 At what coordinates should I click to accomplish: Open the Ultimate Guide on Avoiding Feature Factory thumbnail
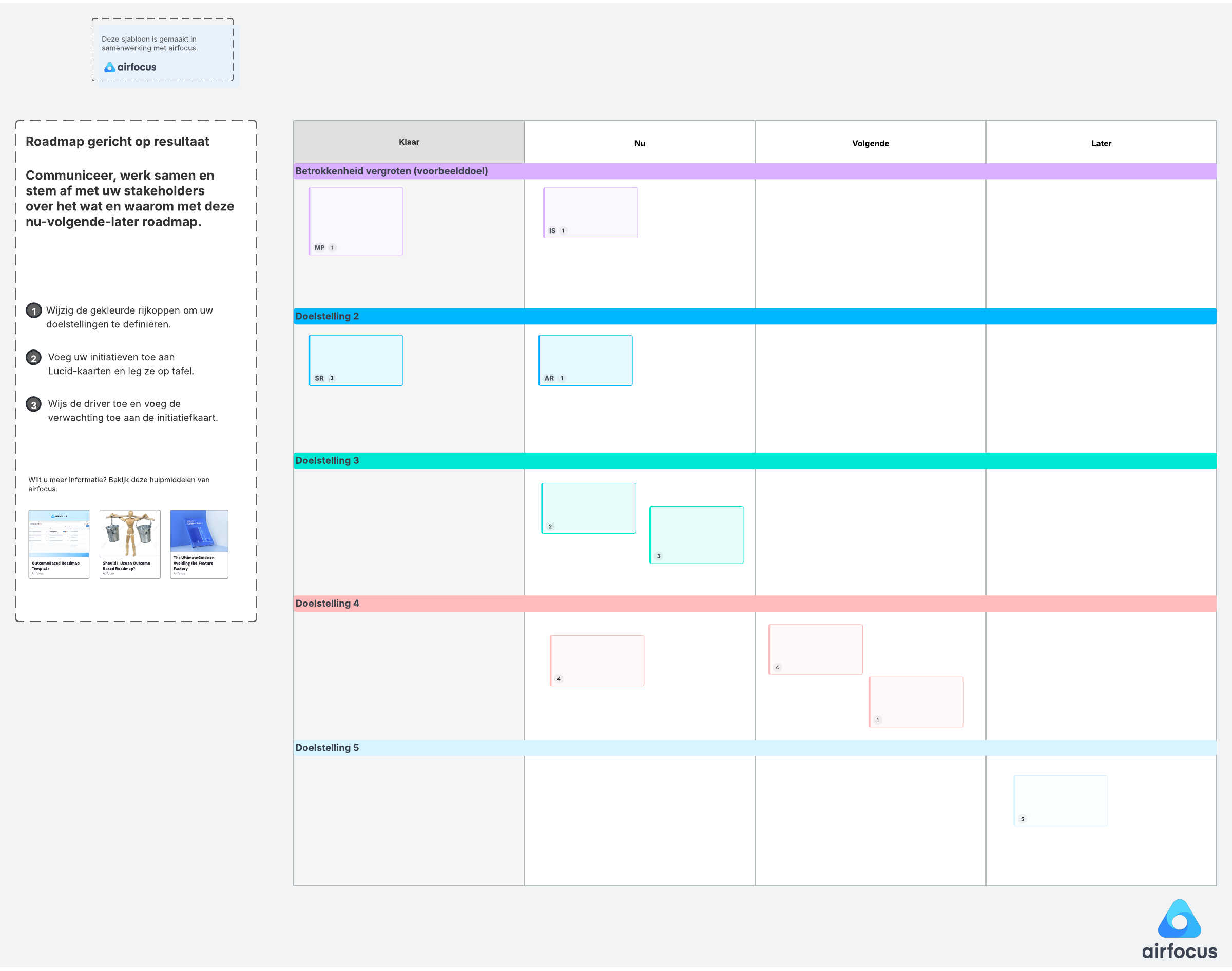199,543
